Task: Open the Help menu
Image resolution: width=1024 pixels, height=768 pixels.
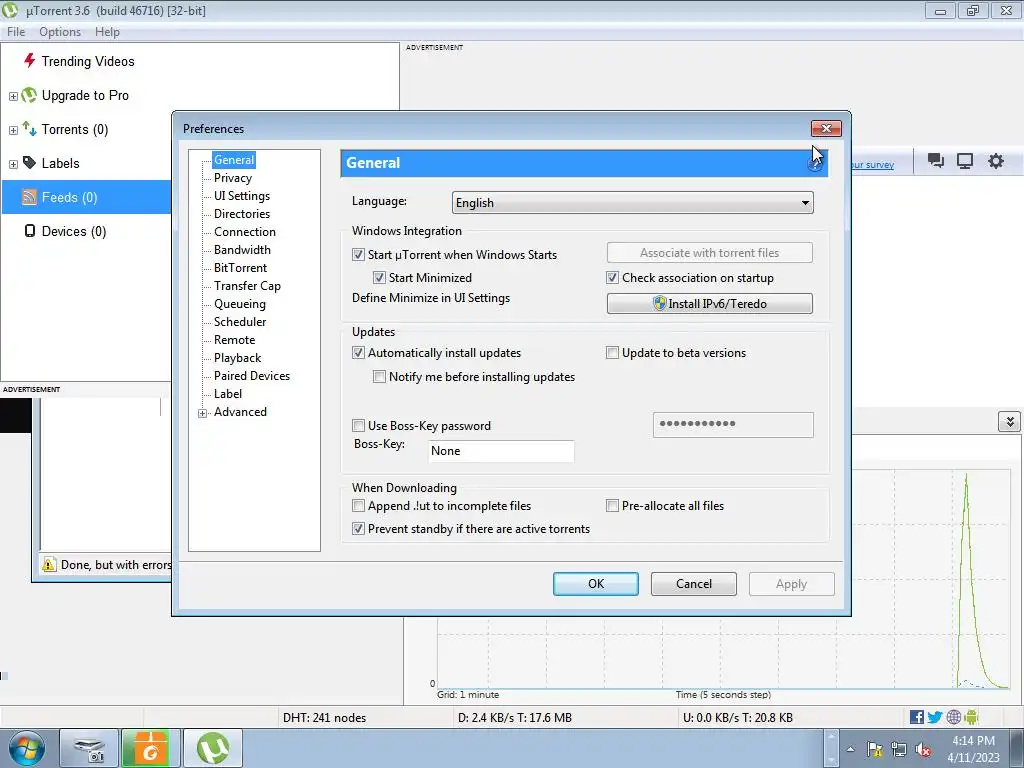Action: coord(107,31)
